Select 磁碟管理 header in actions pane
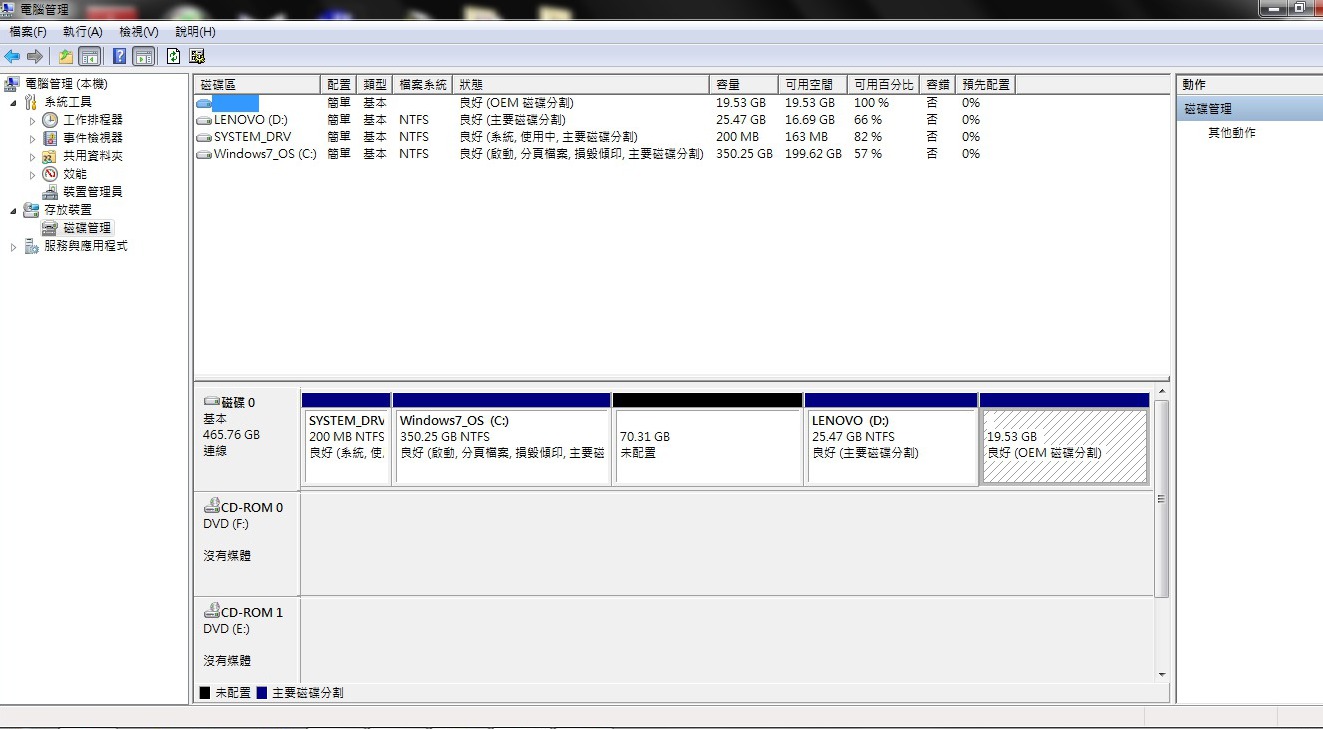Image resolution: width=1323 pixels, height=729 pixels. 1249,109
